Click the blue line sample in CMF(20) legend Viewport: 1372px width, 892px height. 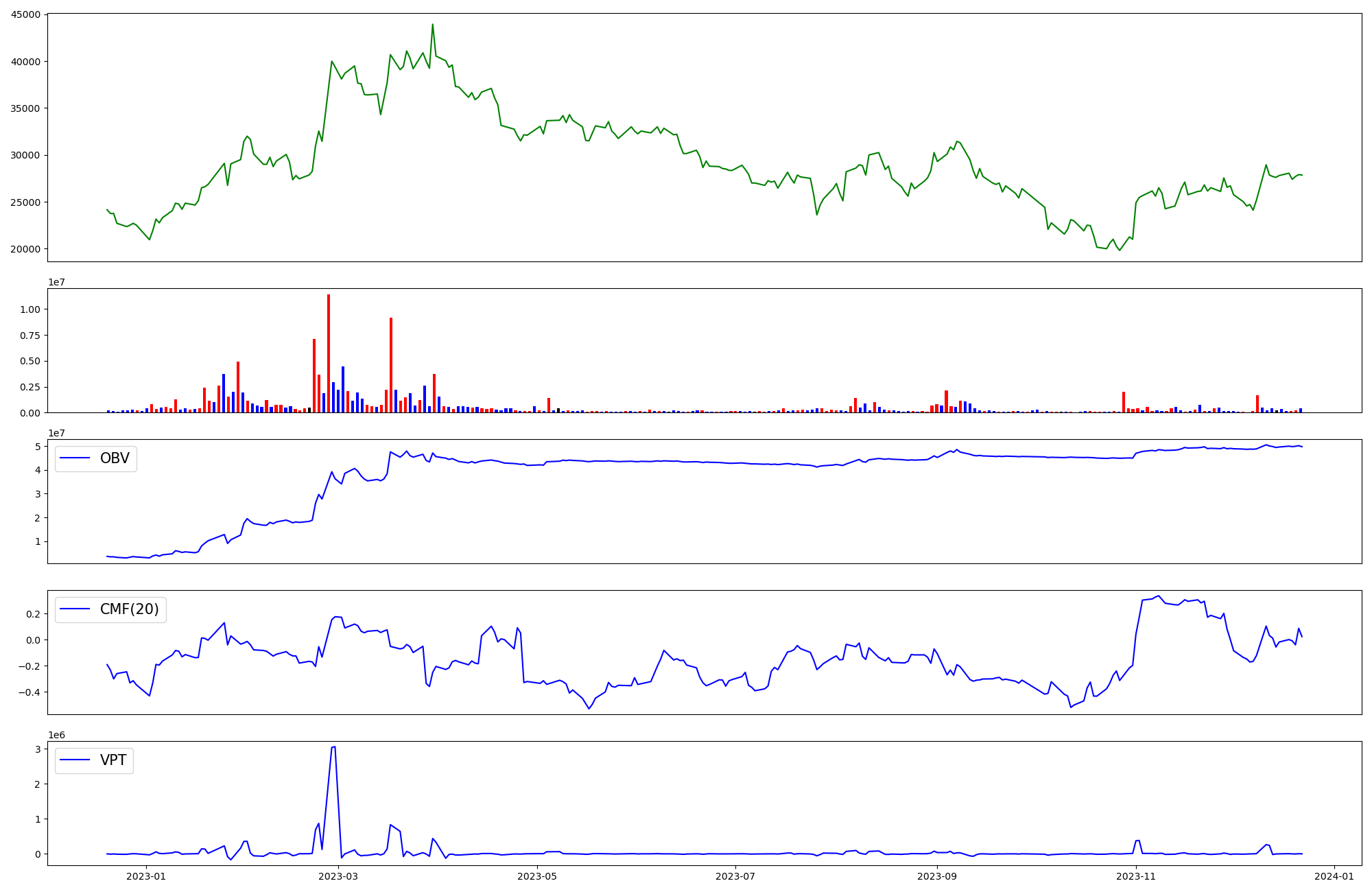point(75,609)
